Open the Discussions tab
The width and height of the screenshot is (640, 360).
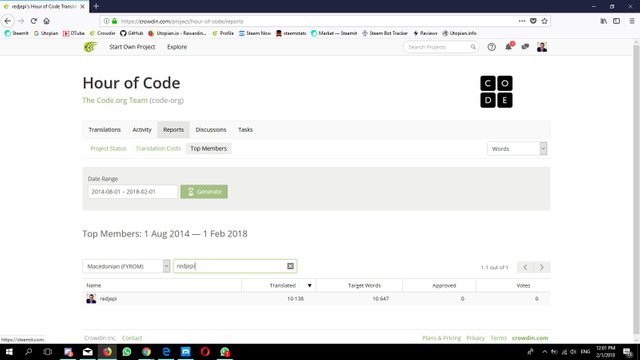point(211,129)
